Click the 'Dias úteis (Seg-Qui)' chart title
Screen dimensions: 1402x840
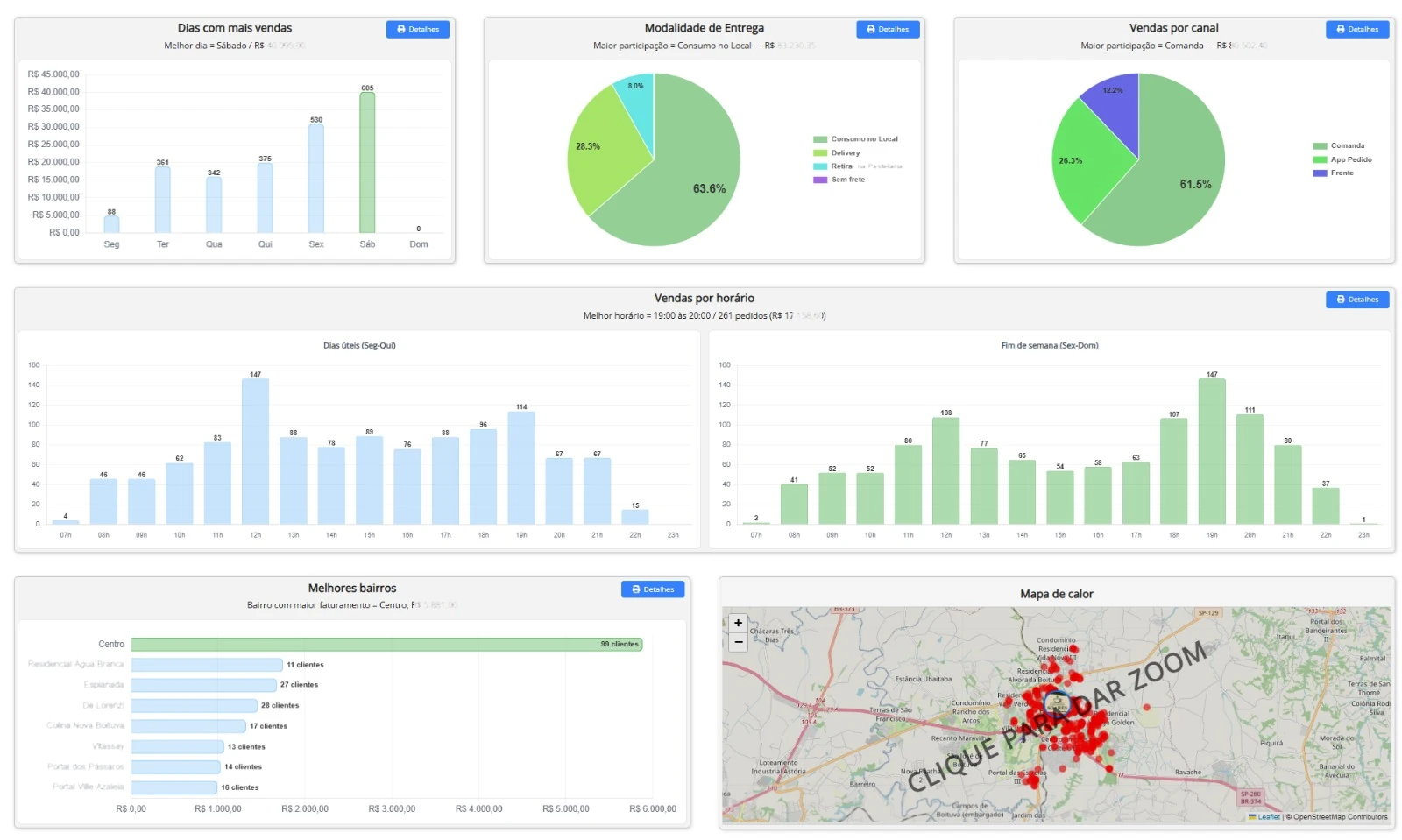[x=359, y=346]
